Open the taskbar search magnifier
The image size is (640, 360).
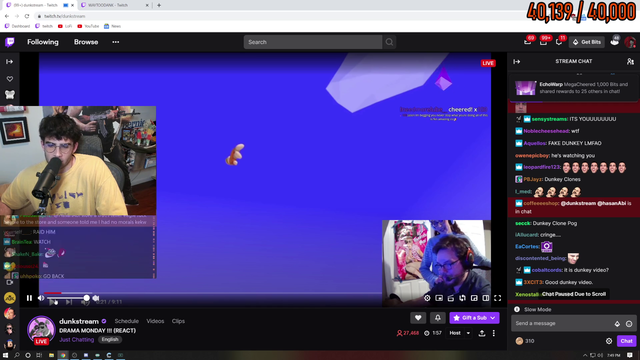tap(17, 355)
